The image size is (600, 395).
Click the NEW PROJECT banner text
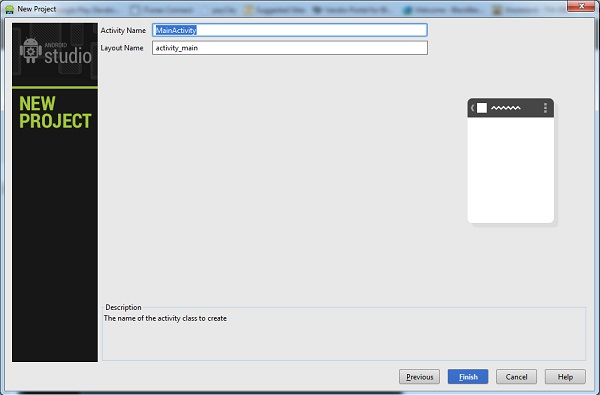coord(55,112)
